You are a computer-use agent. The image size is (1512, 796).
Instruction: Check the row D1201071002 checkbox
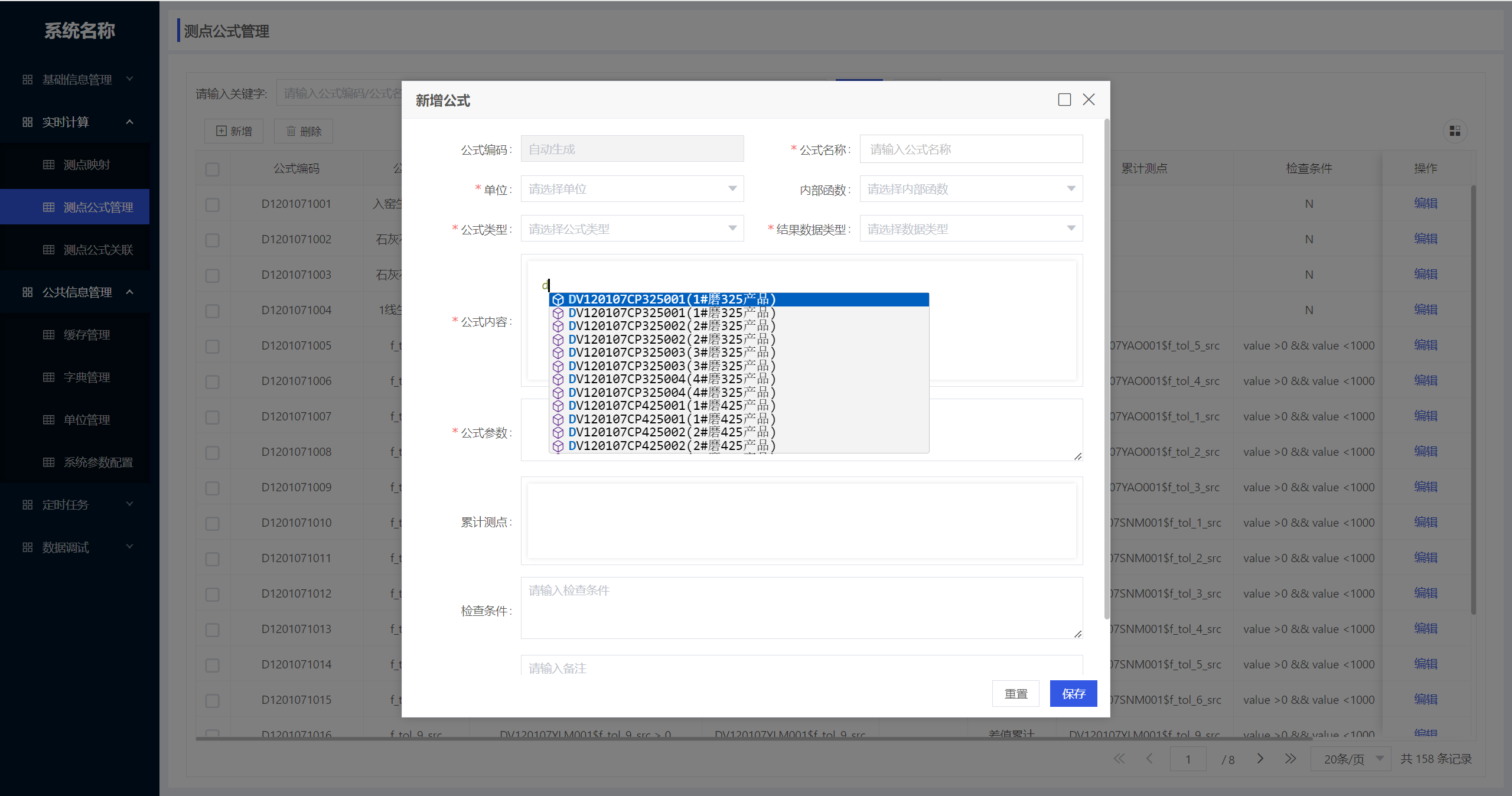click(213, 240)
